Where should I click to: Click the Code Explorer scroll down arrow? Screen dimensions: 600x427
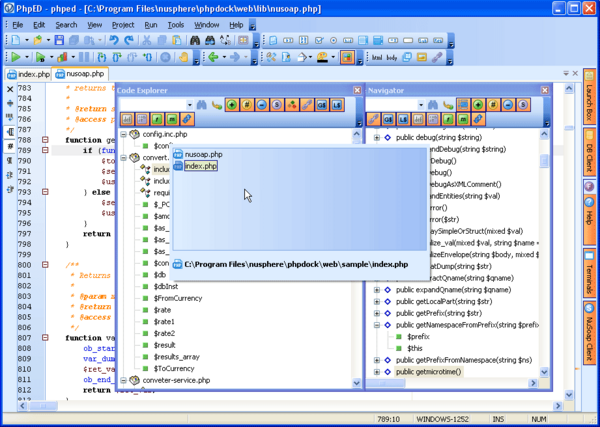click(x=356, y=383)
